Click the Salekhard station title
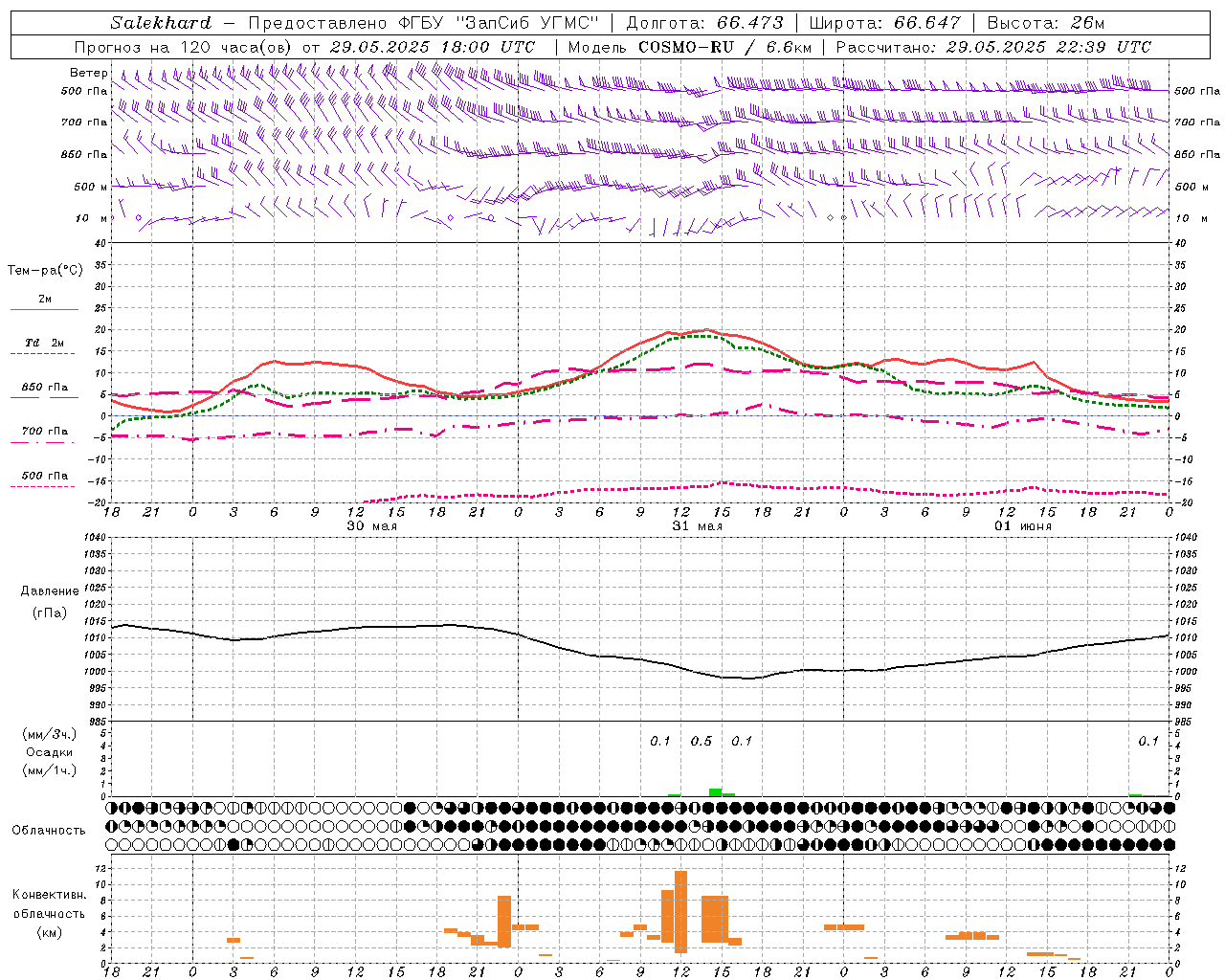The width and height of the screenshot is (1225, 980). click(x=161, y=23)
